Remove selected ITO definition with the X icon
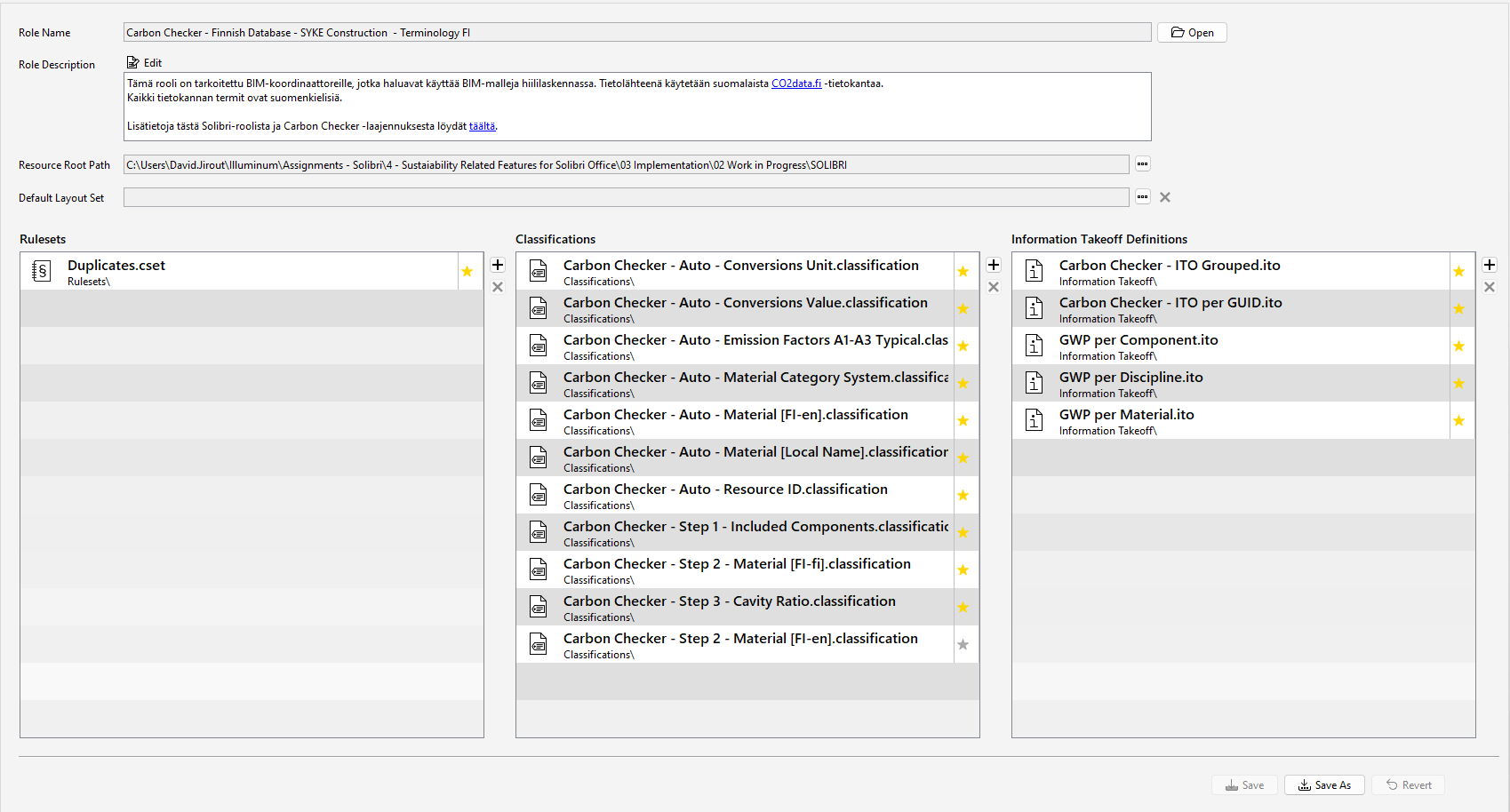 [1490, 286]
